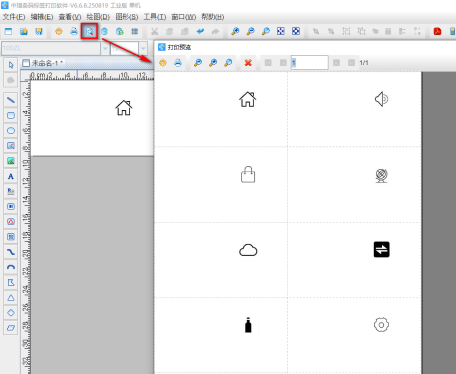Expand the font name dropdown
This screenshot has width=456, height=374.
(x=105, y=48)
